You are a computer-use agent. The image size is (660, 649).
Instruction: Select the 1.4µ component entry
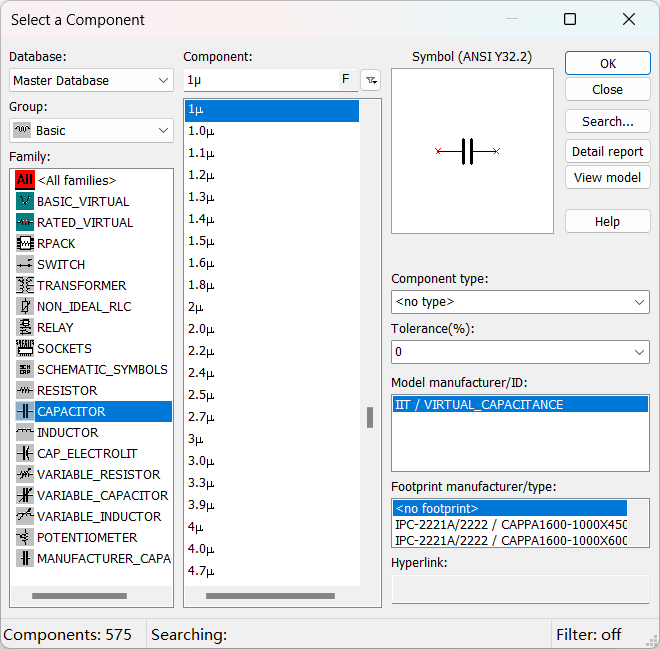tap(272, 219)
